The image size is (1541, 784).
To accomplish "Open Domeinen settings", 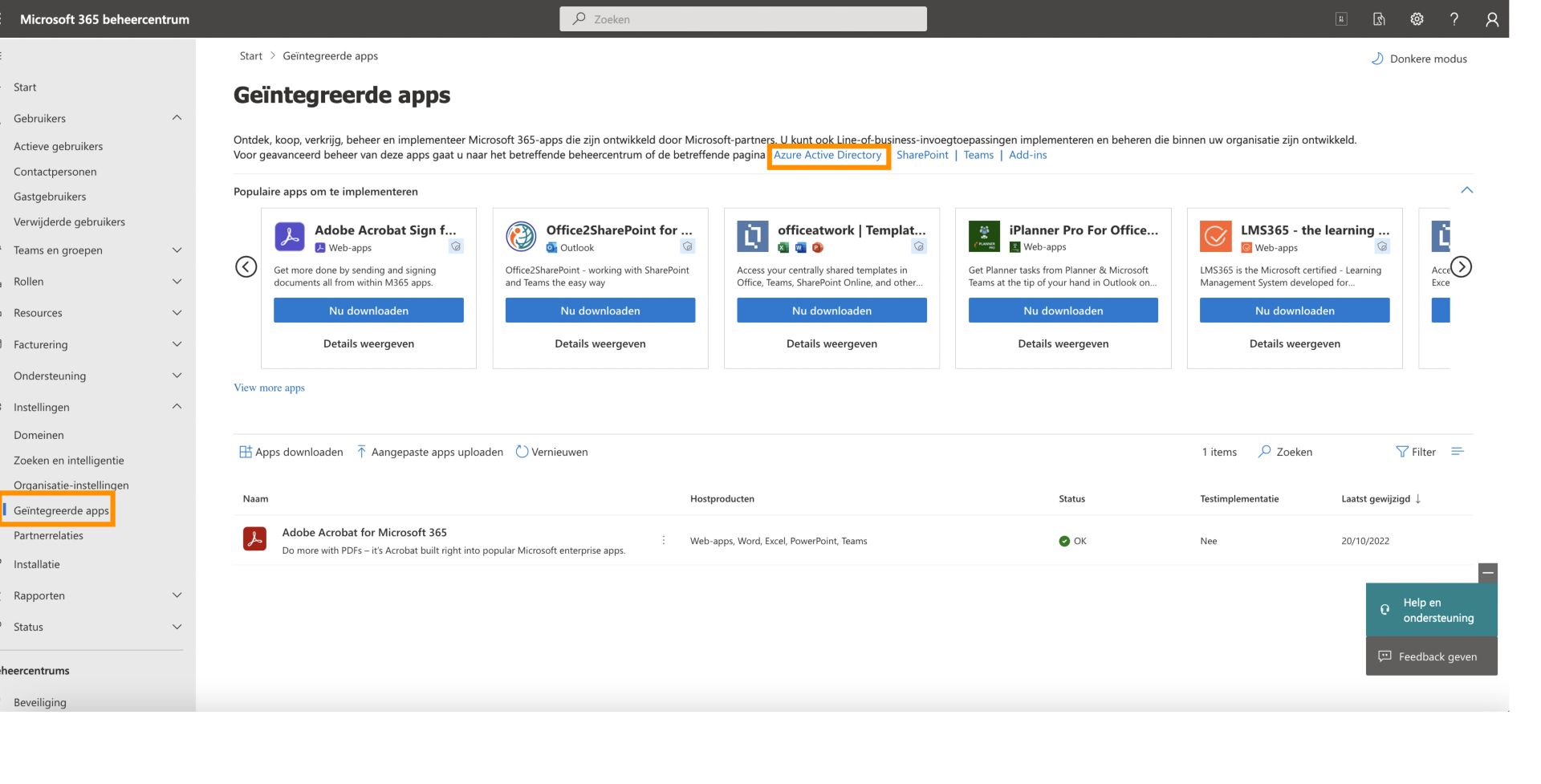I will 39,435.
